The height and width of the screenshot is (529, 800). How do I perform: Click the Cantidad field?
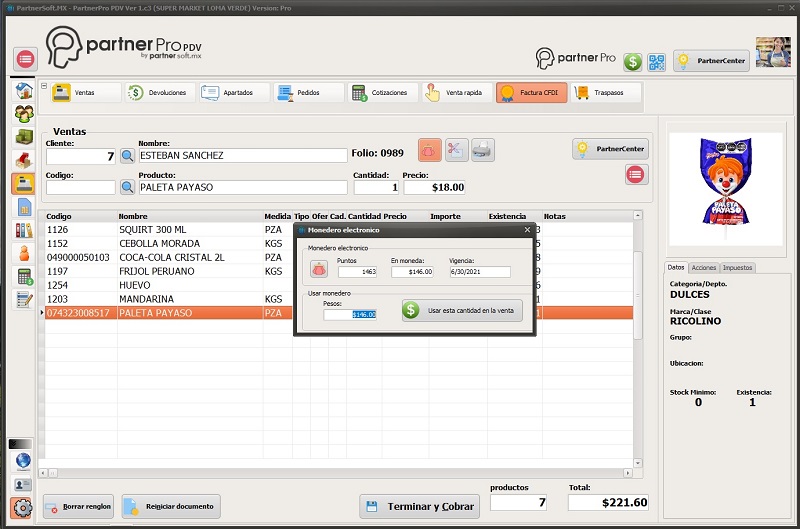pos(377,187)
